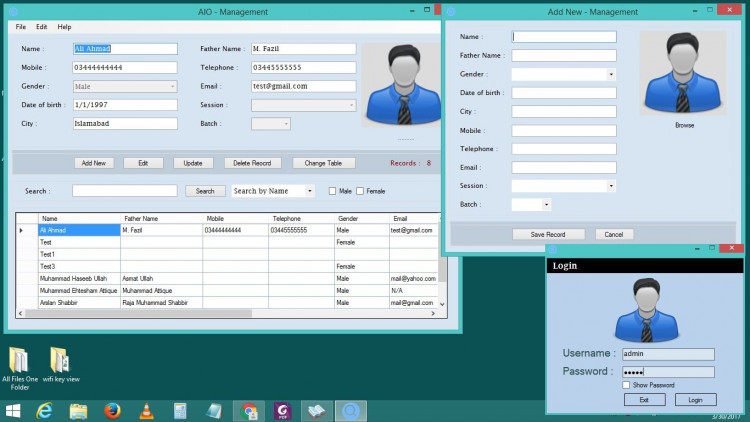750x422 pixels.
Task: Launch Firefox from the taskbar
Action: [112, 411]
